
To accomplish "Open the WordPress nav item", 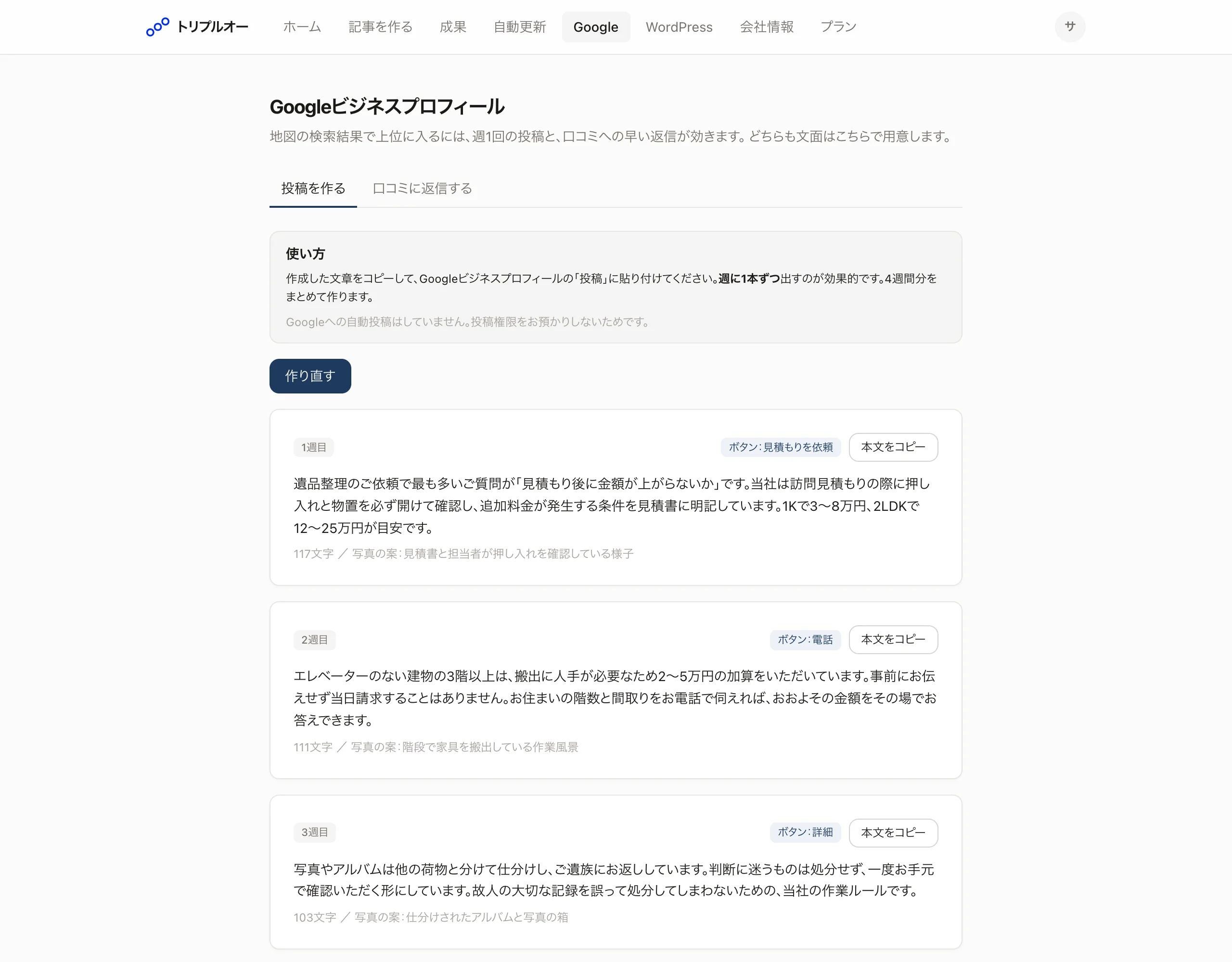I will coord(679,27).
